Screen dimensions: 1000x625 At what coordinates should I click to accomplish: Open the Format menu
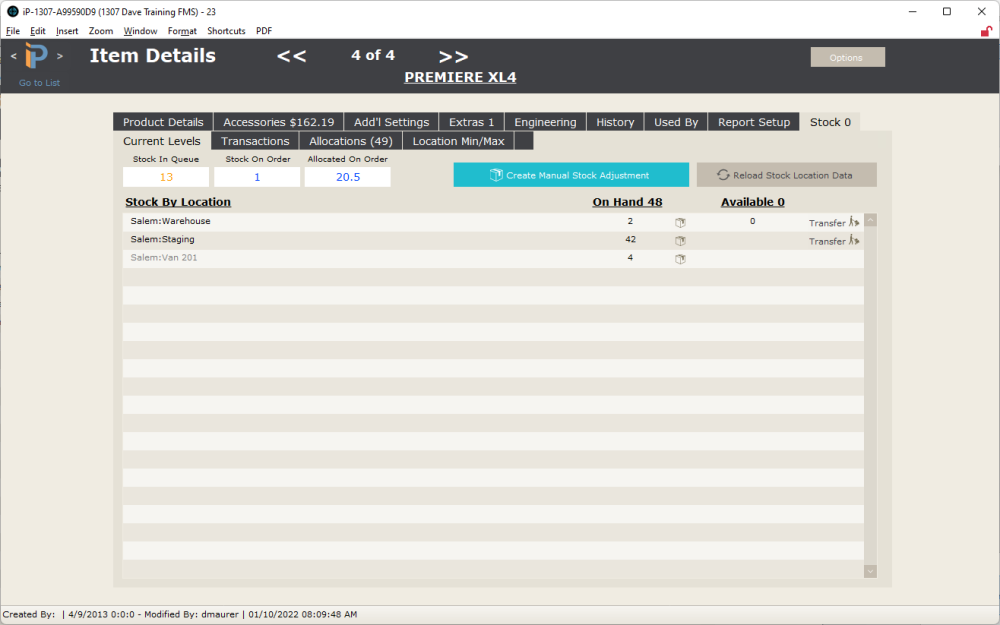[x=182, y=31]
